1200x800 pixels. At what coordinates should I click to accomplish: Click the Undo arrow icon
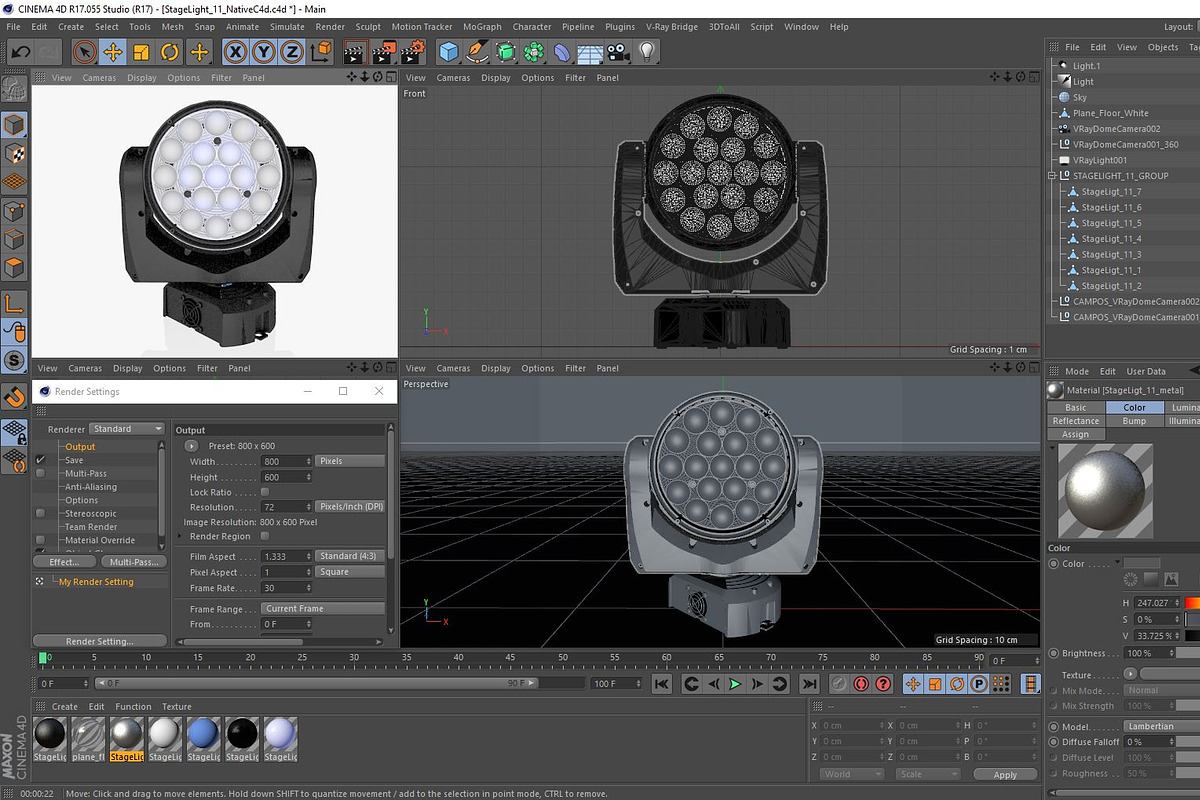(x=20, y=51)
